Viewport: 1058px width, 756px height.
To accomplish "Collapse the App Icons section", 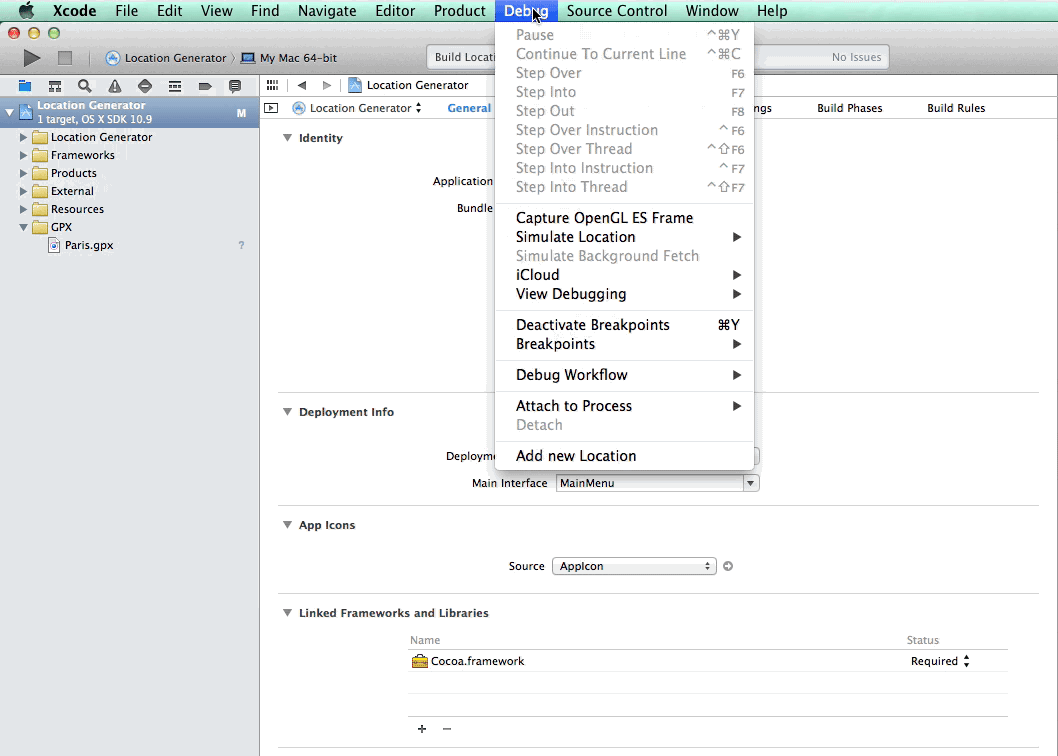I will 287,524.
